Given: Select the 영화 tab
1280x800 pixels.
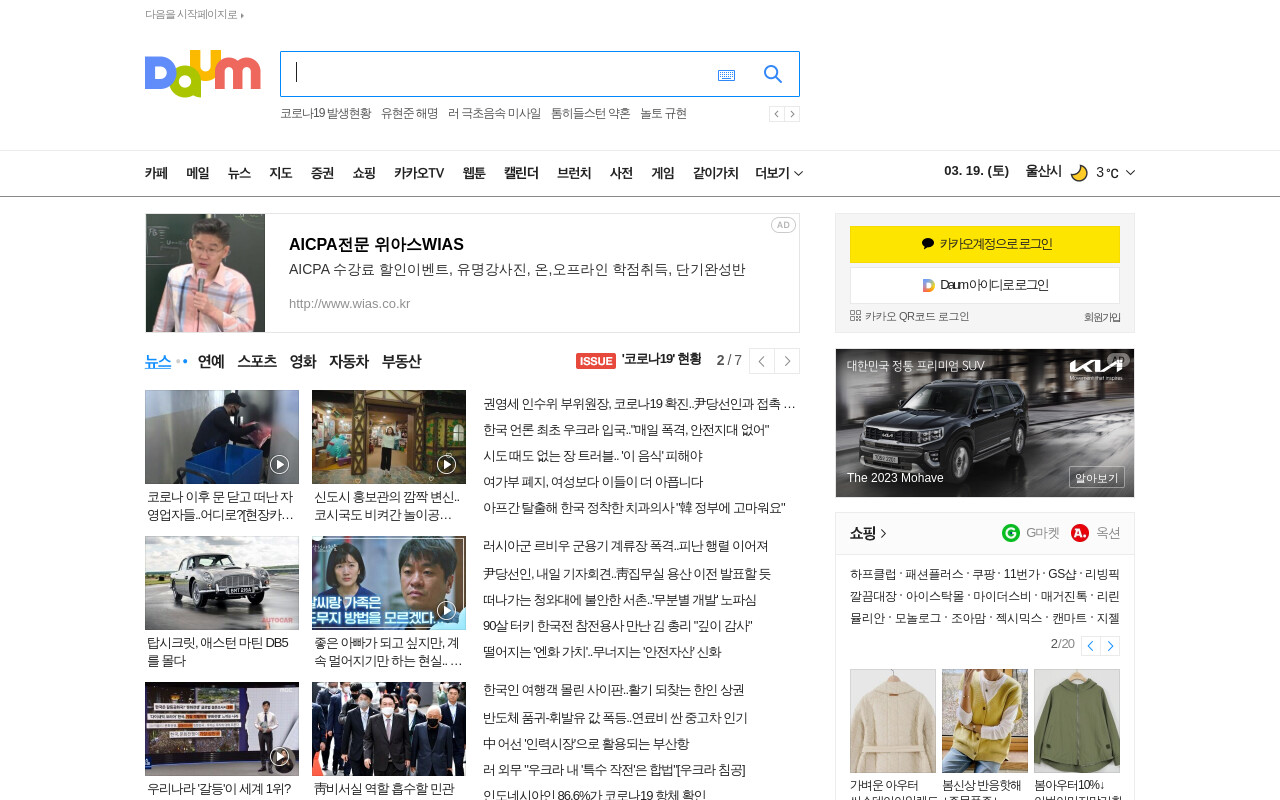Looking at the screenshot, I should tap(303, 361).
